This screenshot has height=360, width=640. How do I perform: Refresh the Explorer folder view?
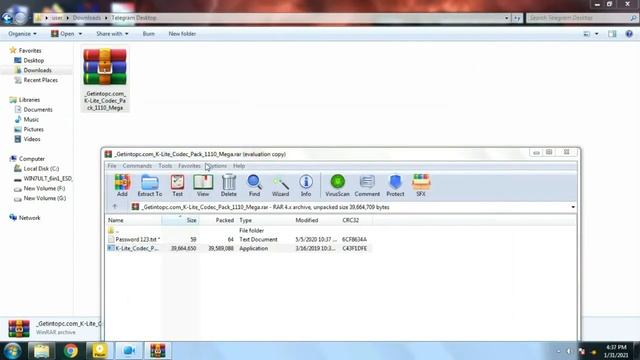coord(517,18)
